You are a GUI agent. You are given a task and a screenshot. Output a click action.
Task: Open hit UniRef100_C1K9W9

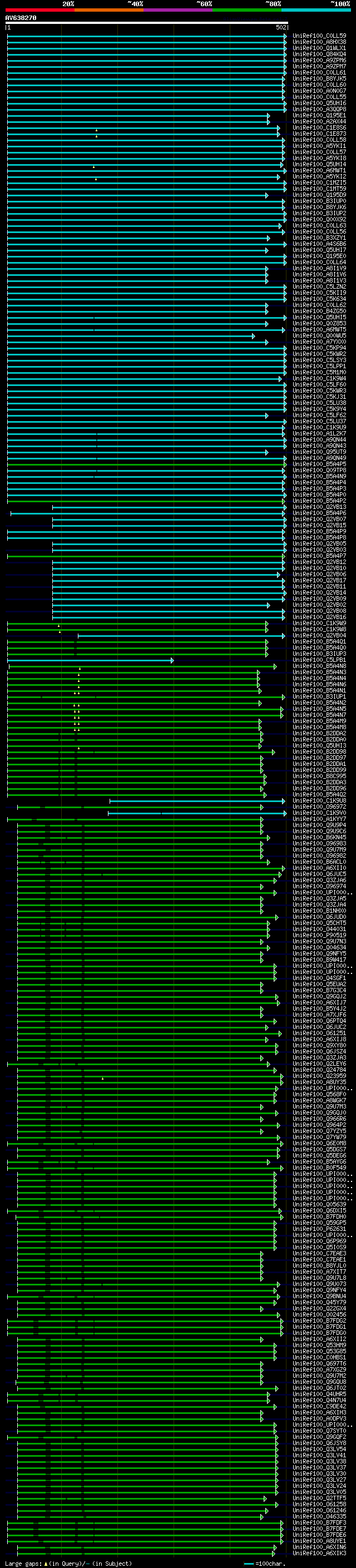319,624
